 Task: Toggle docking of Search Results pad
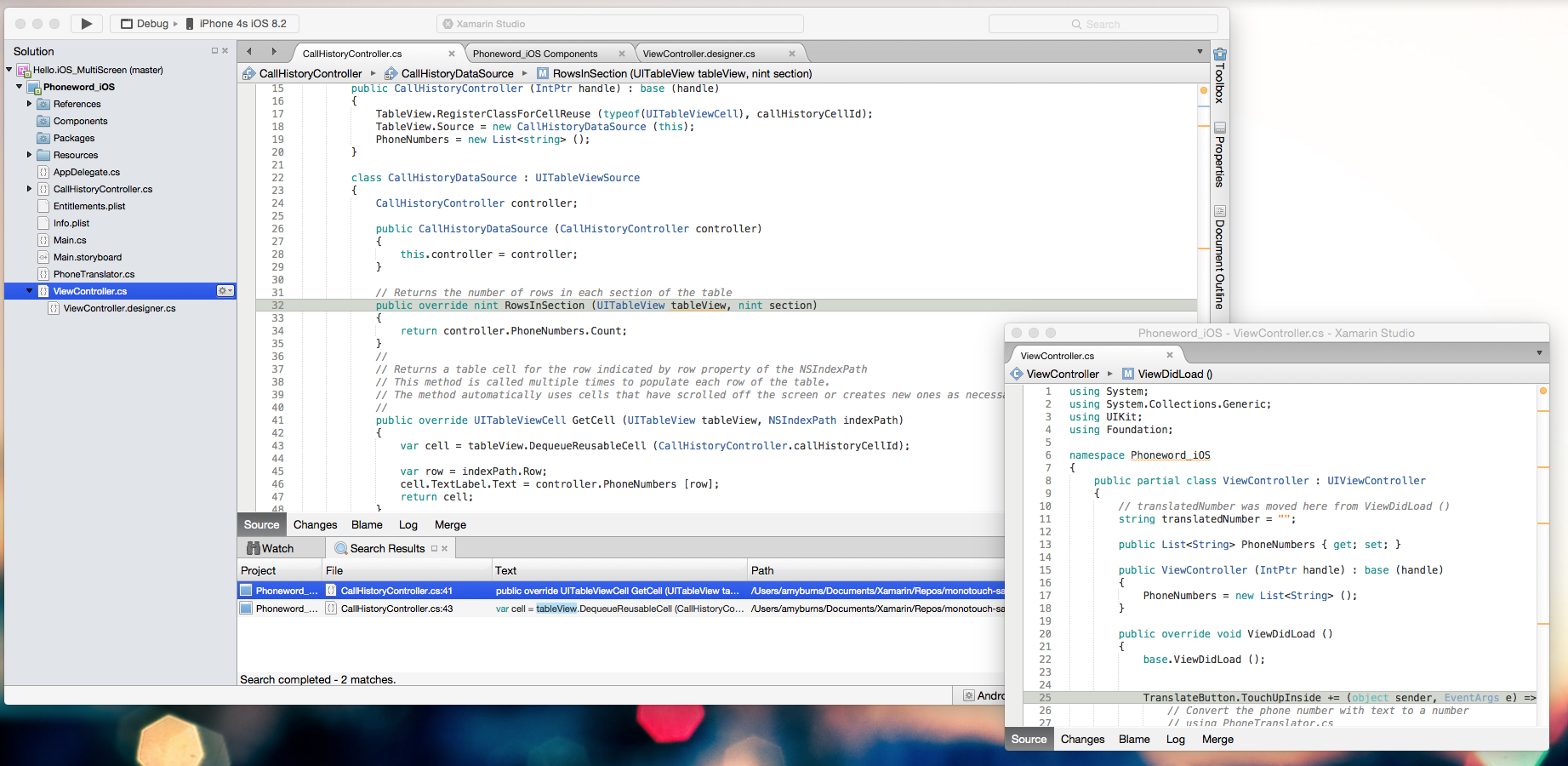click(x=434, y=549)
